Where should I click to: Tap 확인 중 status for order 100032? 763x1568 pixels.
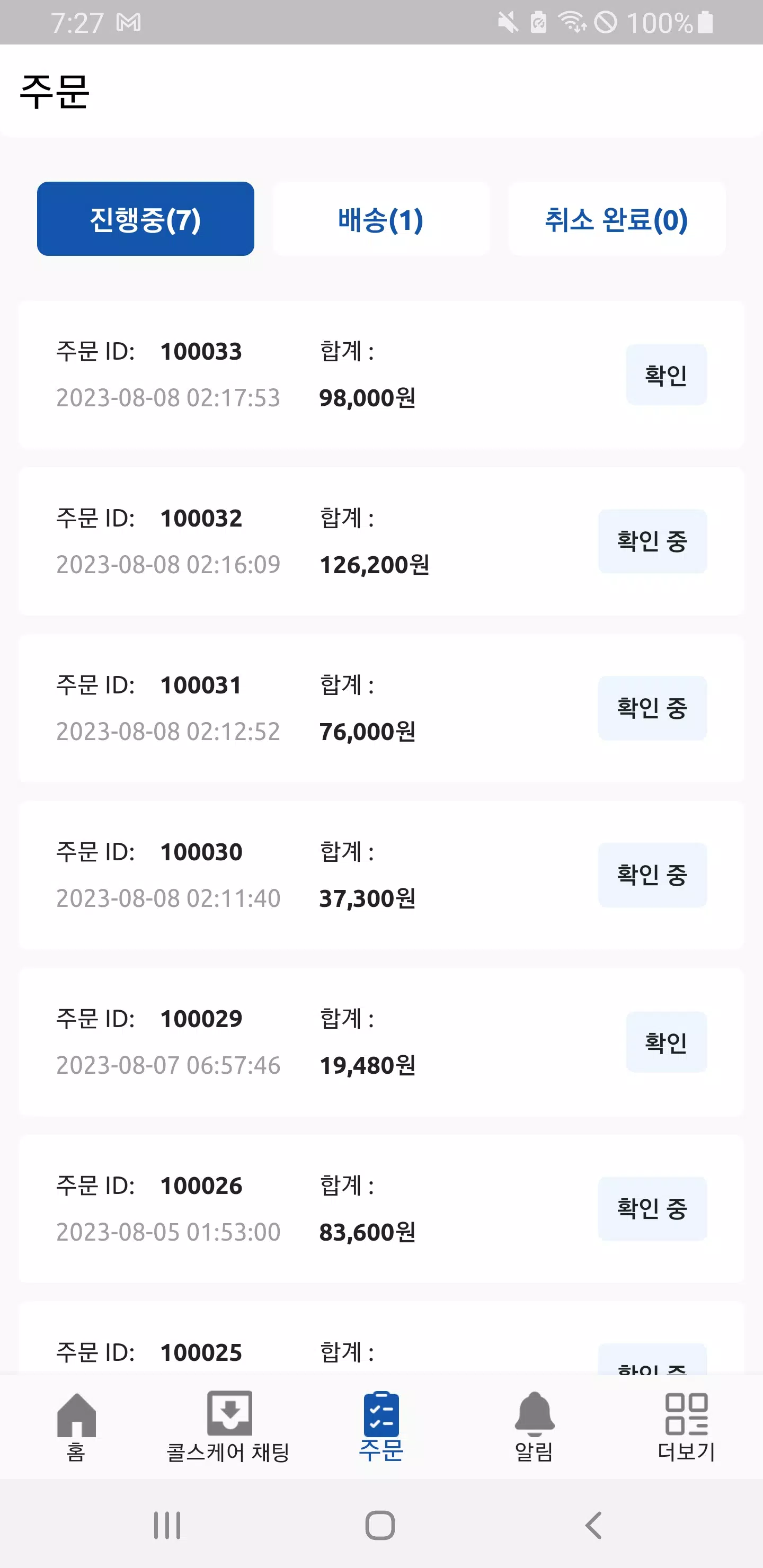point(652,541)
